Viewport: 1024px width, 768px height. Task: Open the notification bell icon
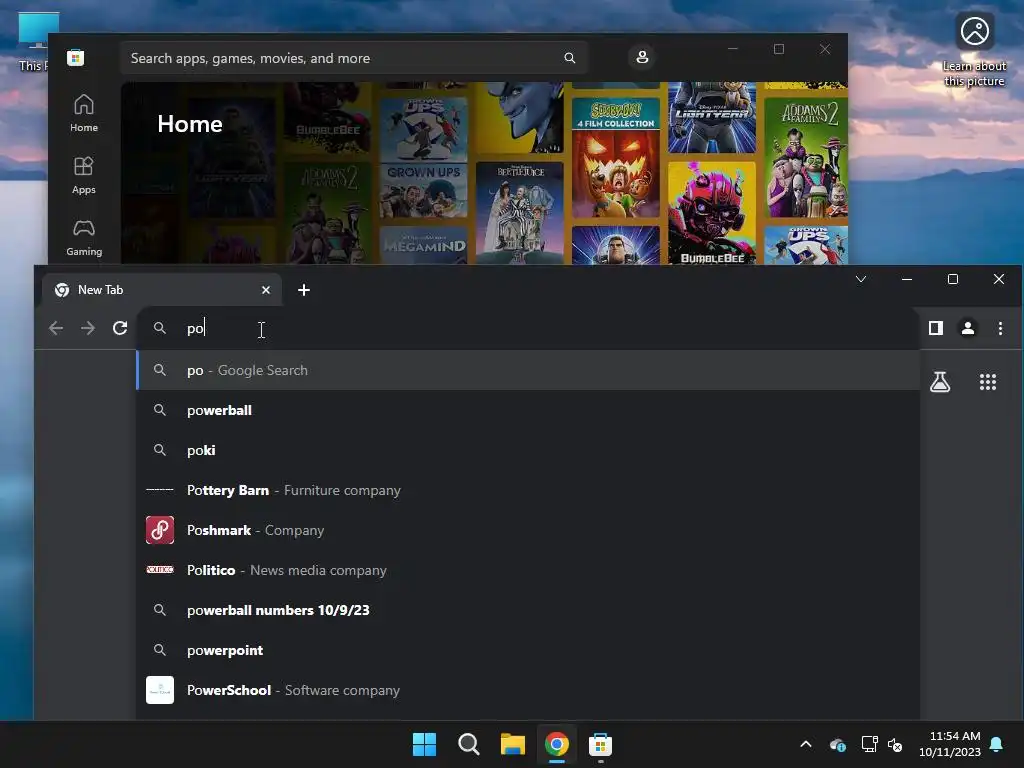997,744
